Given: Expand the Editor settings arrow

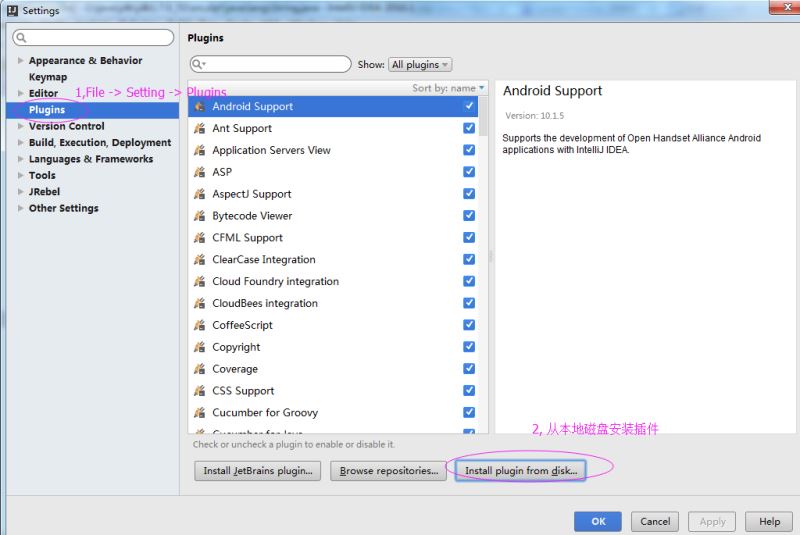Looking at the screenshot, I should tap(20, 93).
